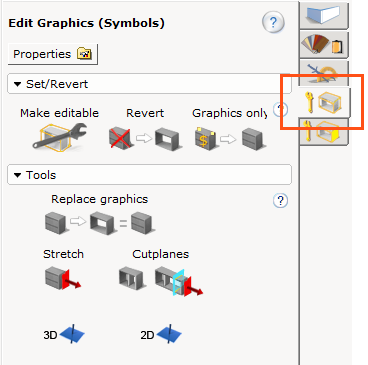Click Make editable wrench icon
The height and width of the screenshot is (365, 368).
pyautogui.click(x=59, y=137)
